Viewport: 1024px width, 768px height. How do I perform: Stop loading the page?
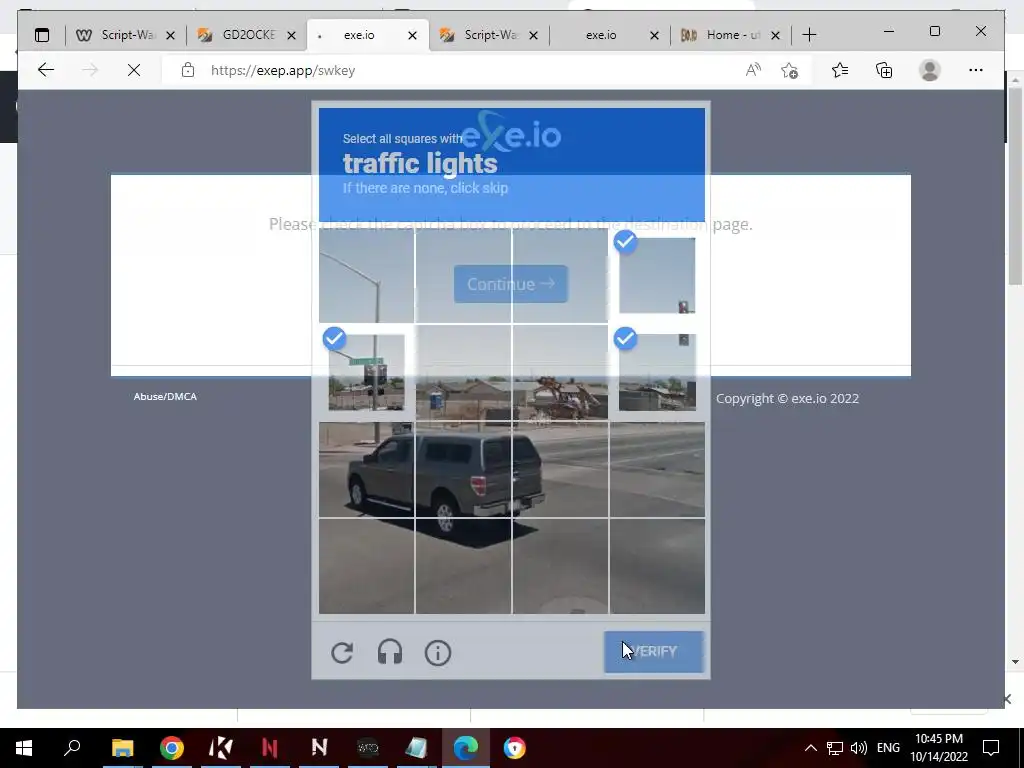pos(134,70)
